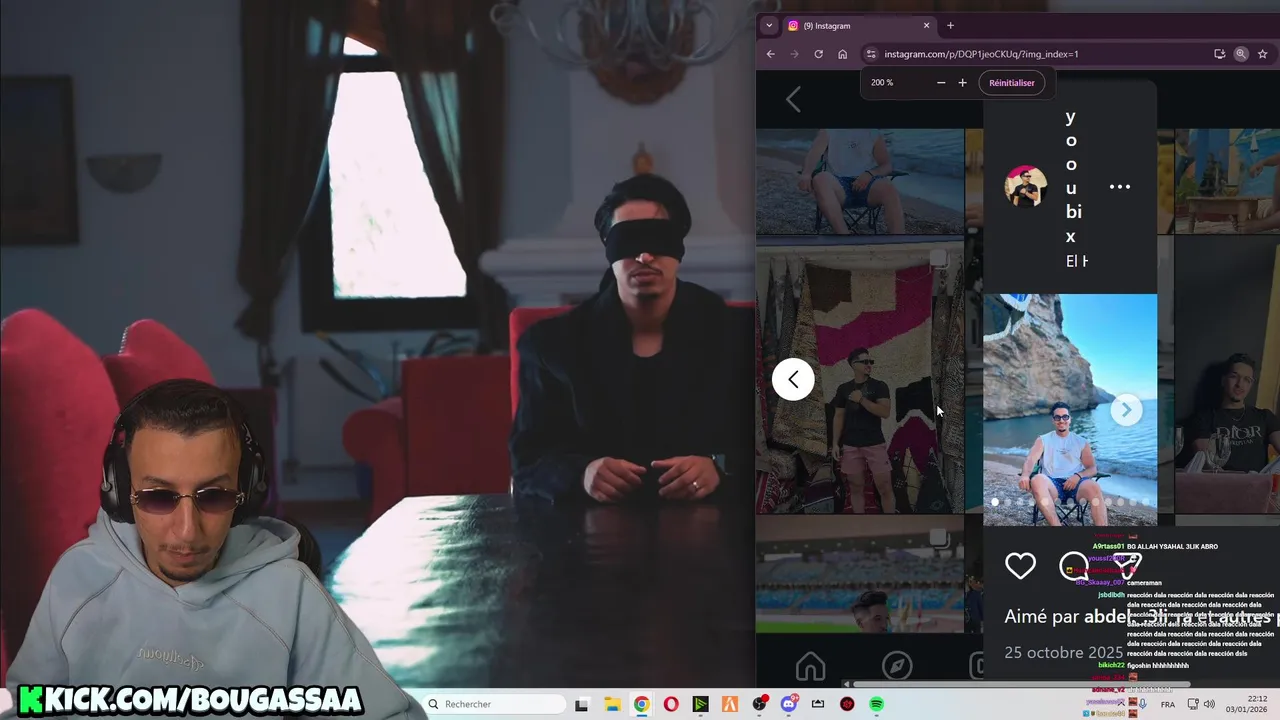Image resolution: width=1280 pixels, height=720 pixels.
Task: Open the browser home page button
Action: coord(843,54)
